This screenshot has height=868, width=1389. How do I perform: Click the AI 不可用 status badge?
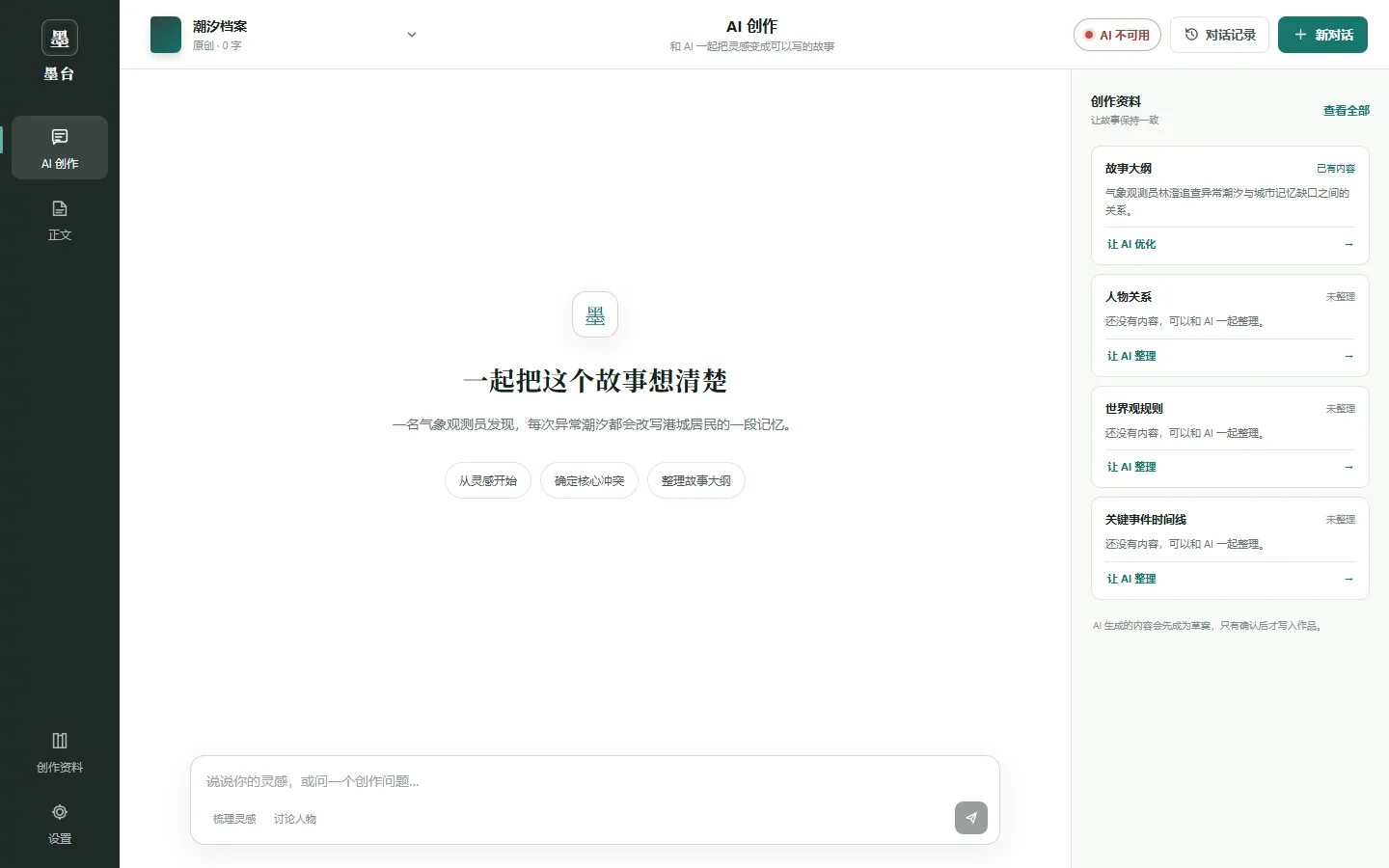click(1117, 35)
